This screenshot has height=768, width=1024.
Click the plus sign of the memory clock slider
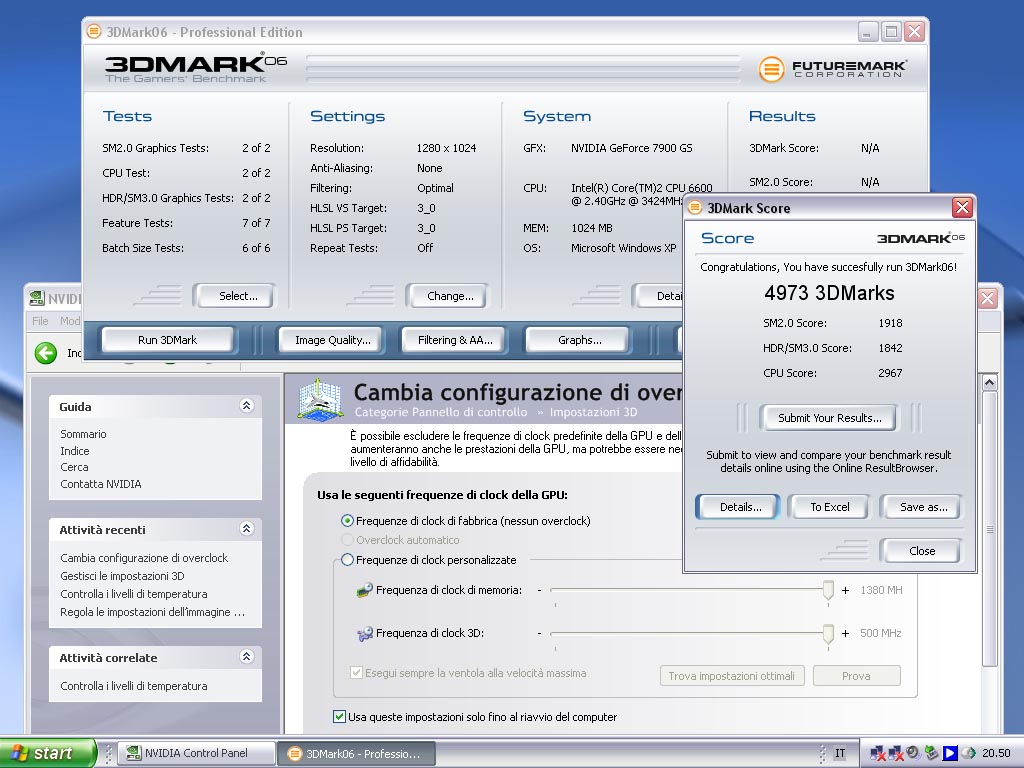point(845,590)
